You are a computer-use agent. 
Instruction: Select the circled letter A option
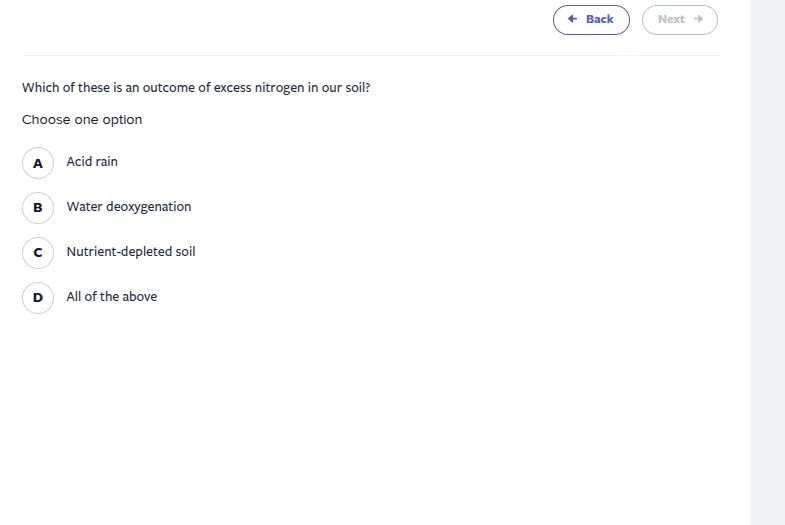tap(38, 162)
